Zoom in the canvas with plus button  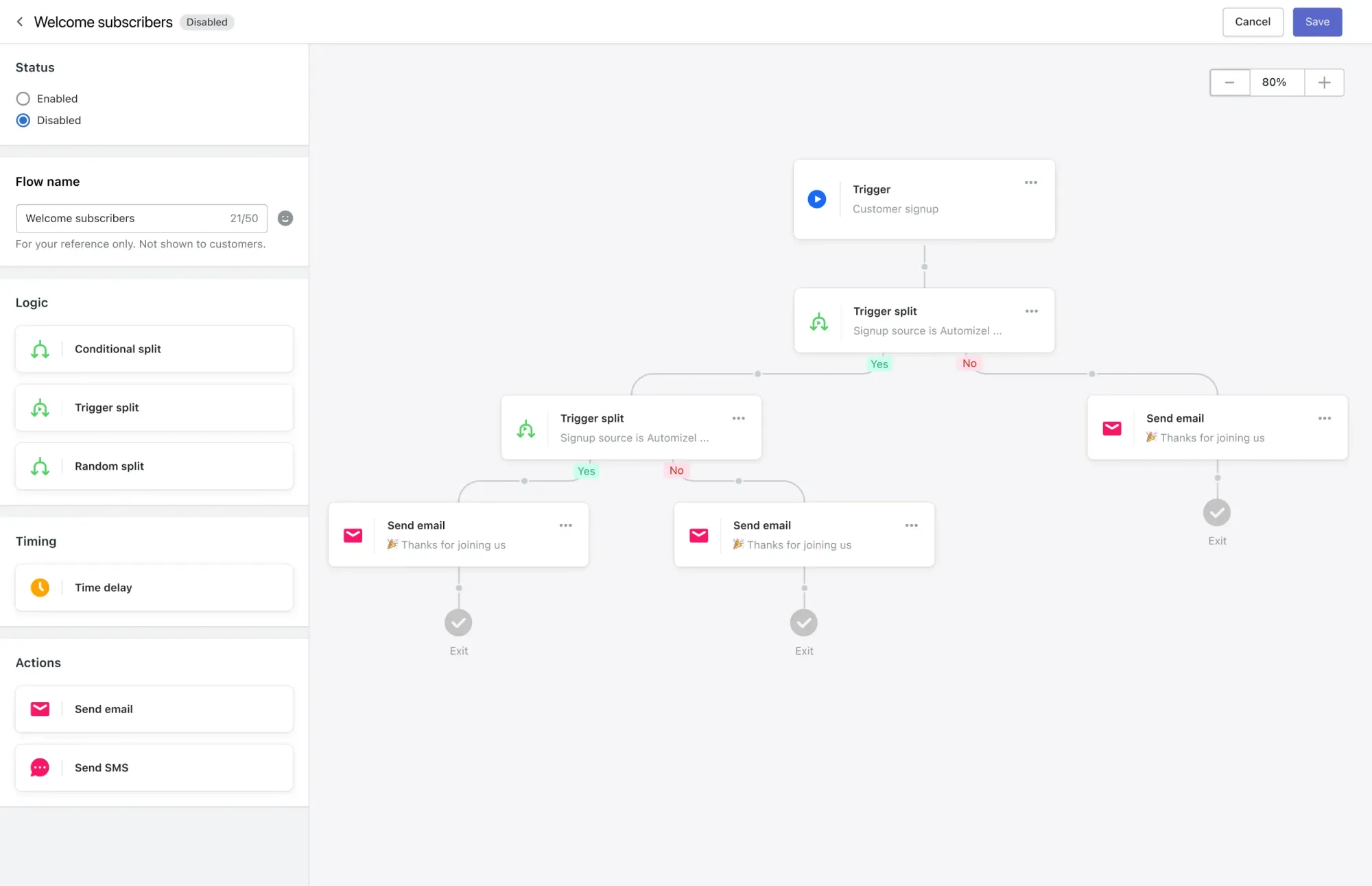(x=1324, y=82)
